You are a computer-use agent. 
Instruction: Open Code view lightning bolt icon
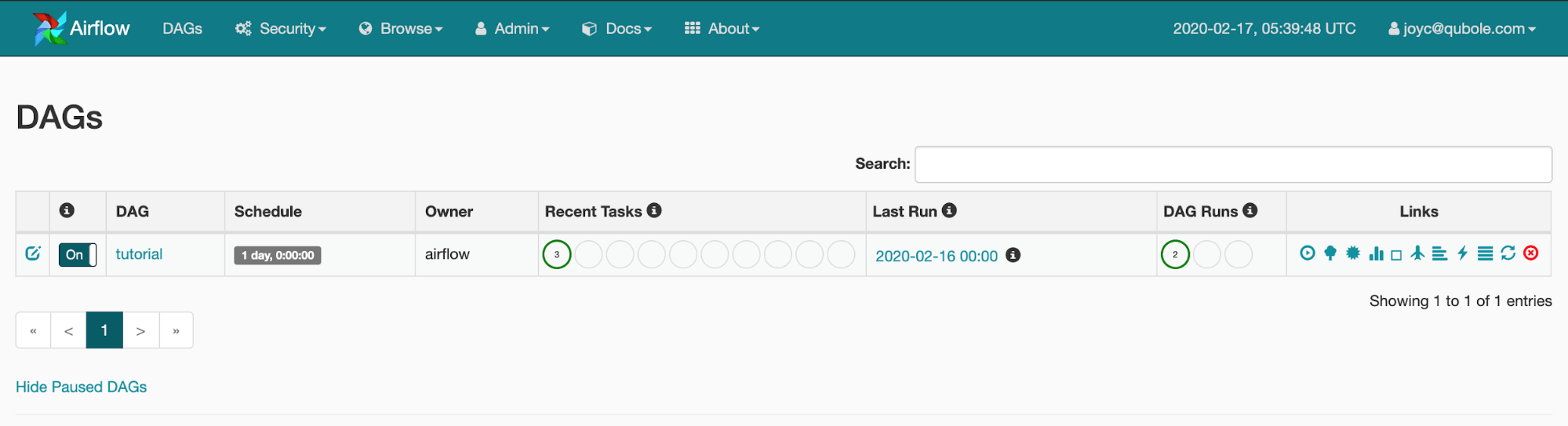(1463, 253)
